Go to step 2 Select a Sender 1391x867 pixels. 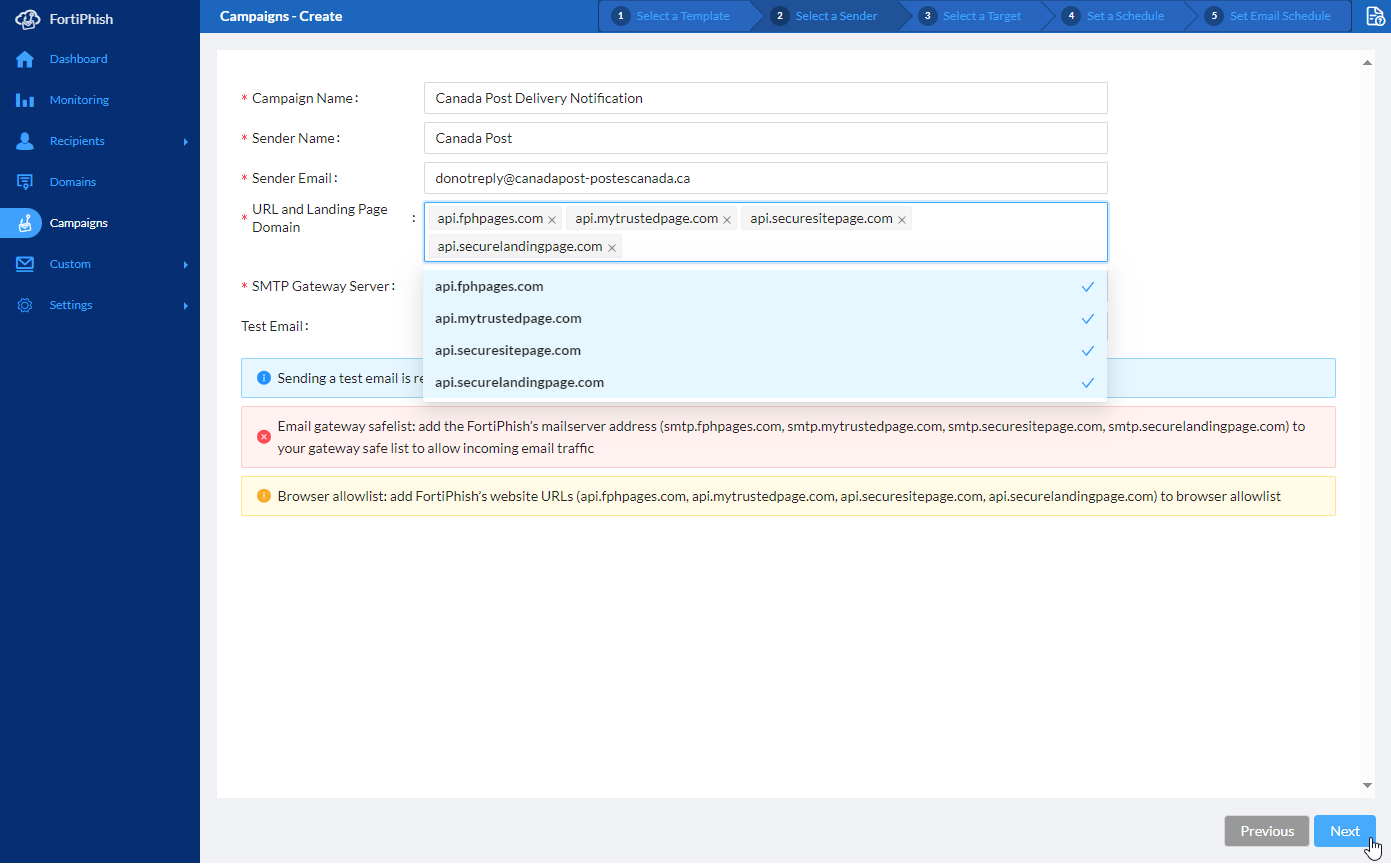click(x=826, y=16)
